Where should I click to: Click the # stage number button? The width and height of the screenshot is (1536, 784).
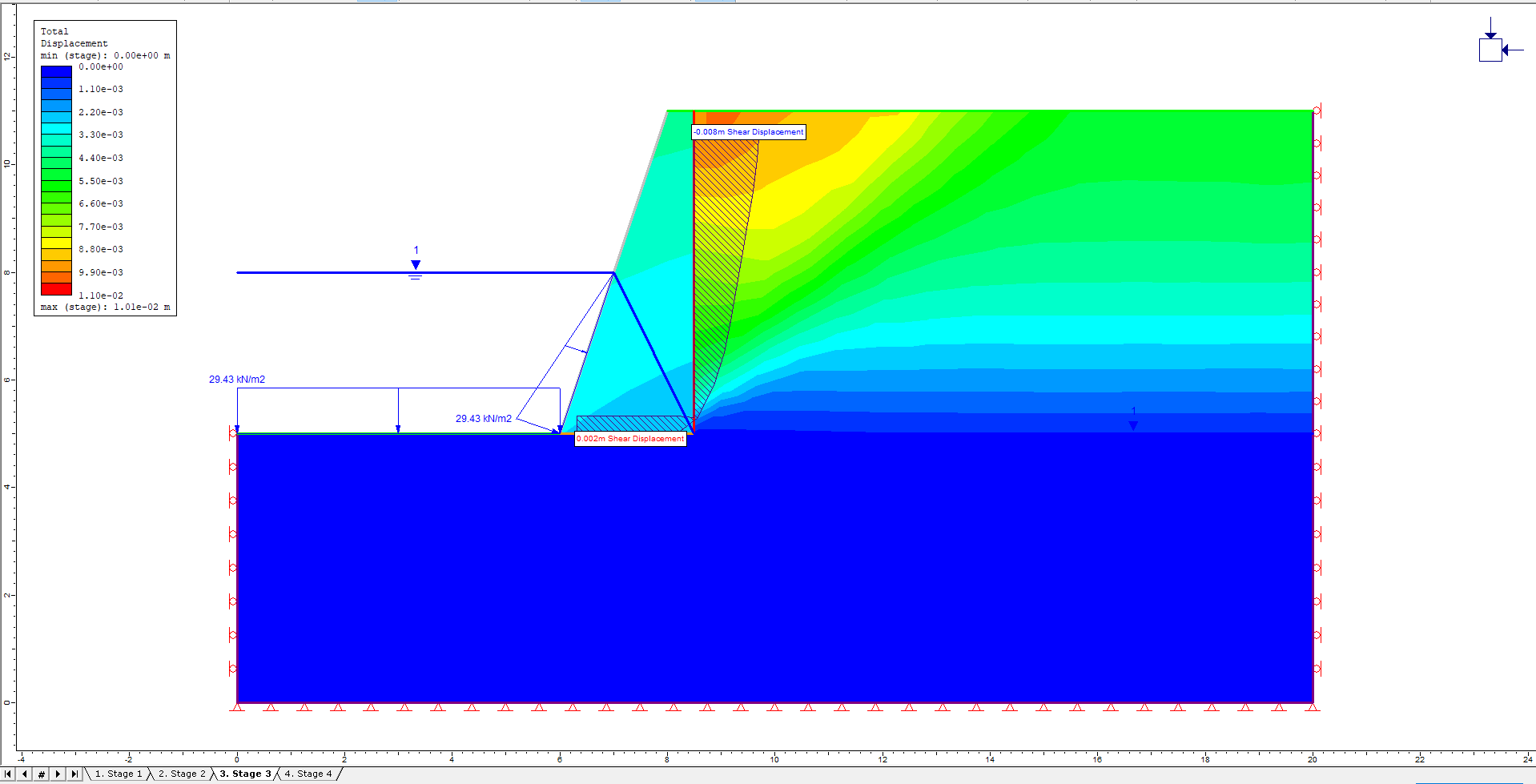[x=42, y=774]
